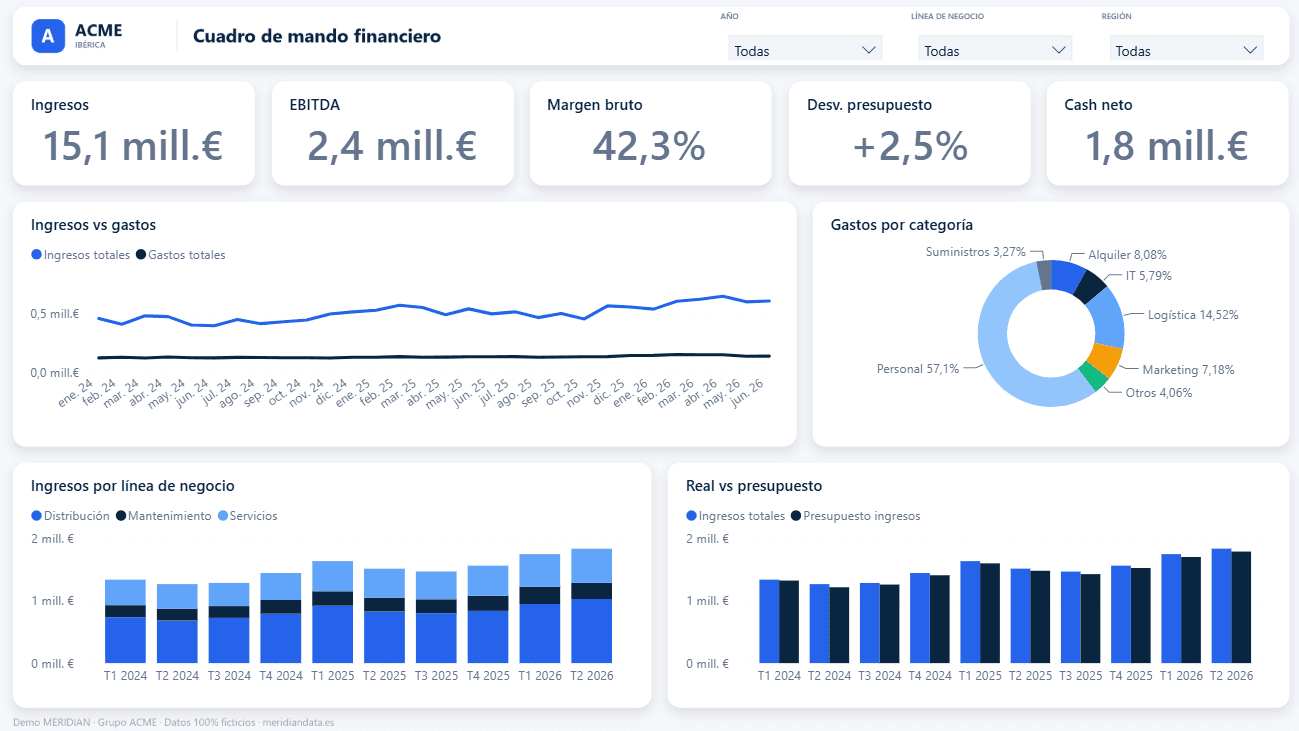
Task: Select the IT dark donut segment
Action: tap(1090, 286)
